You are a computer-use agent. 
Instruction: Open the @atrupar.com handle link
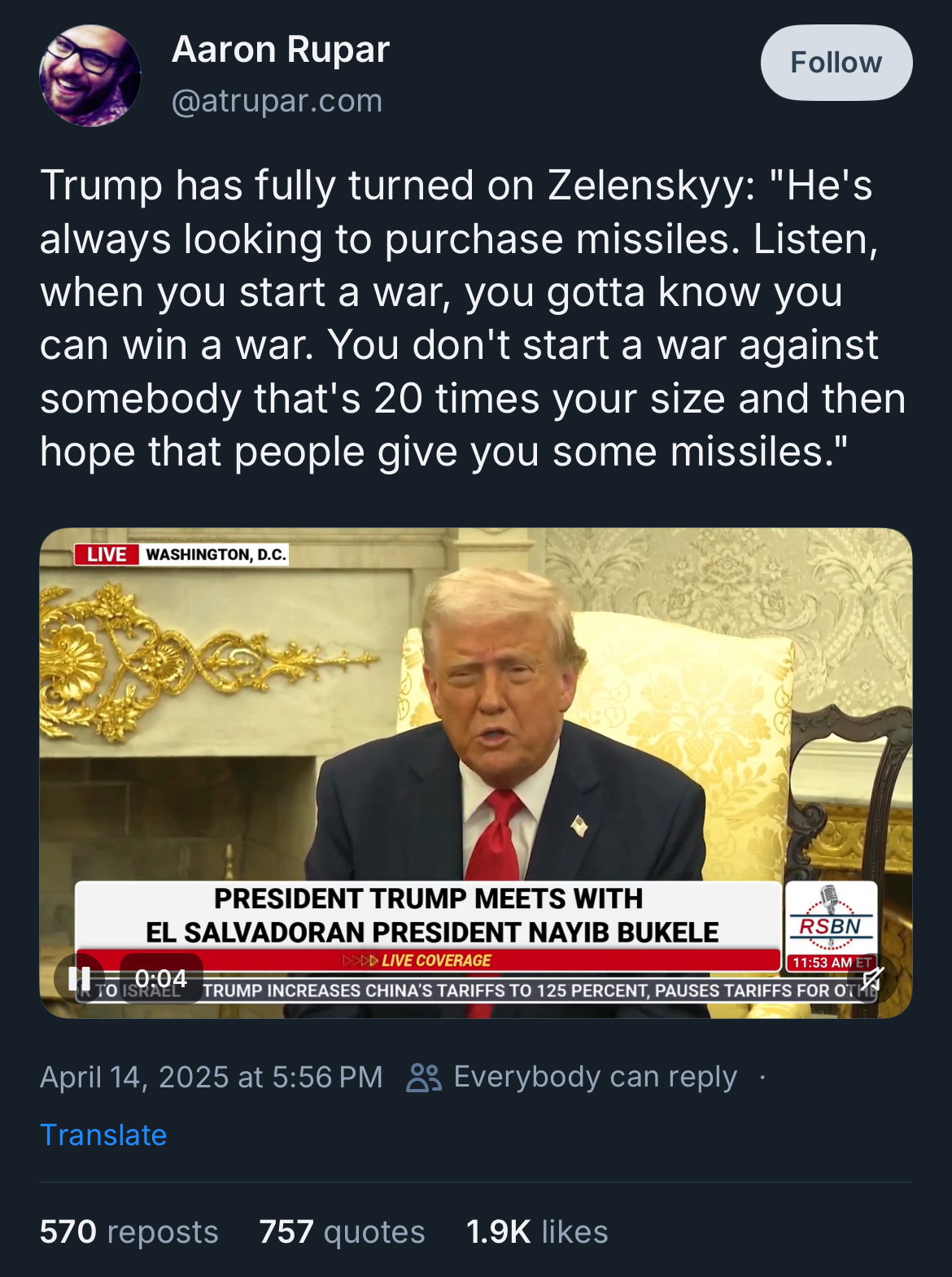click(277, 101)
